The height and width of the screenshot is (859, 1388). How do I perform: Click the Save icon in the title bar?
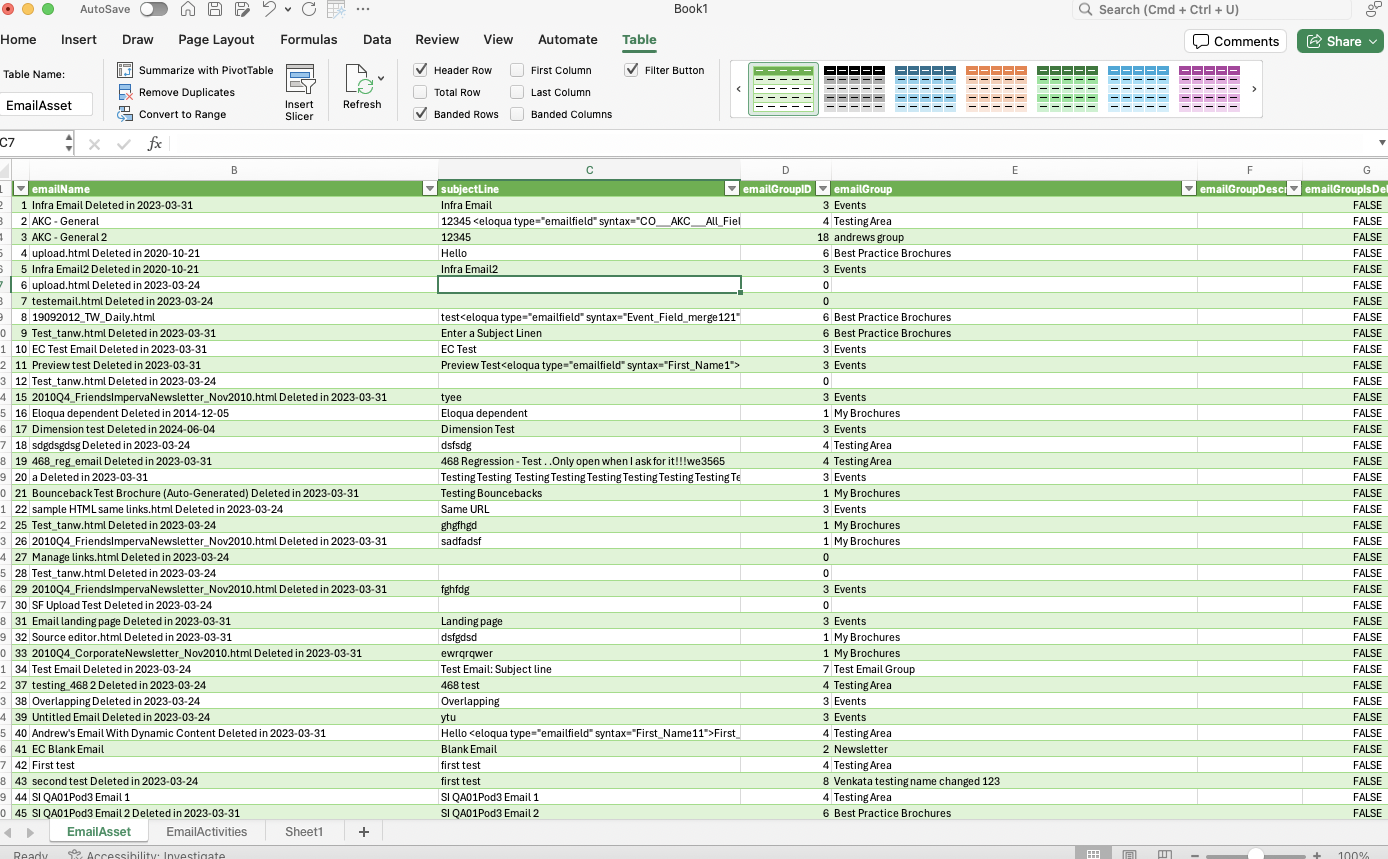click(x=215, y=10)
